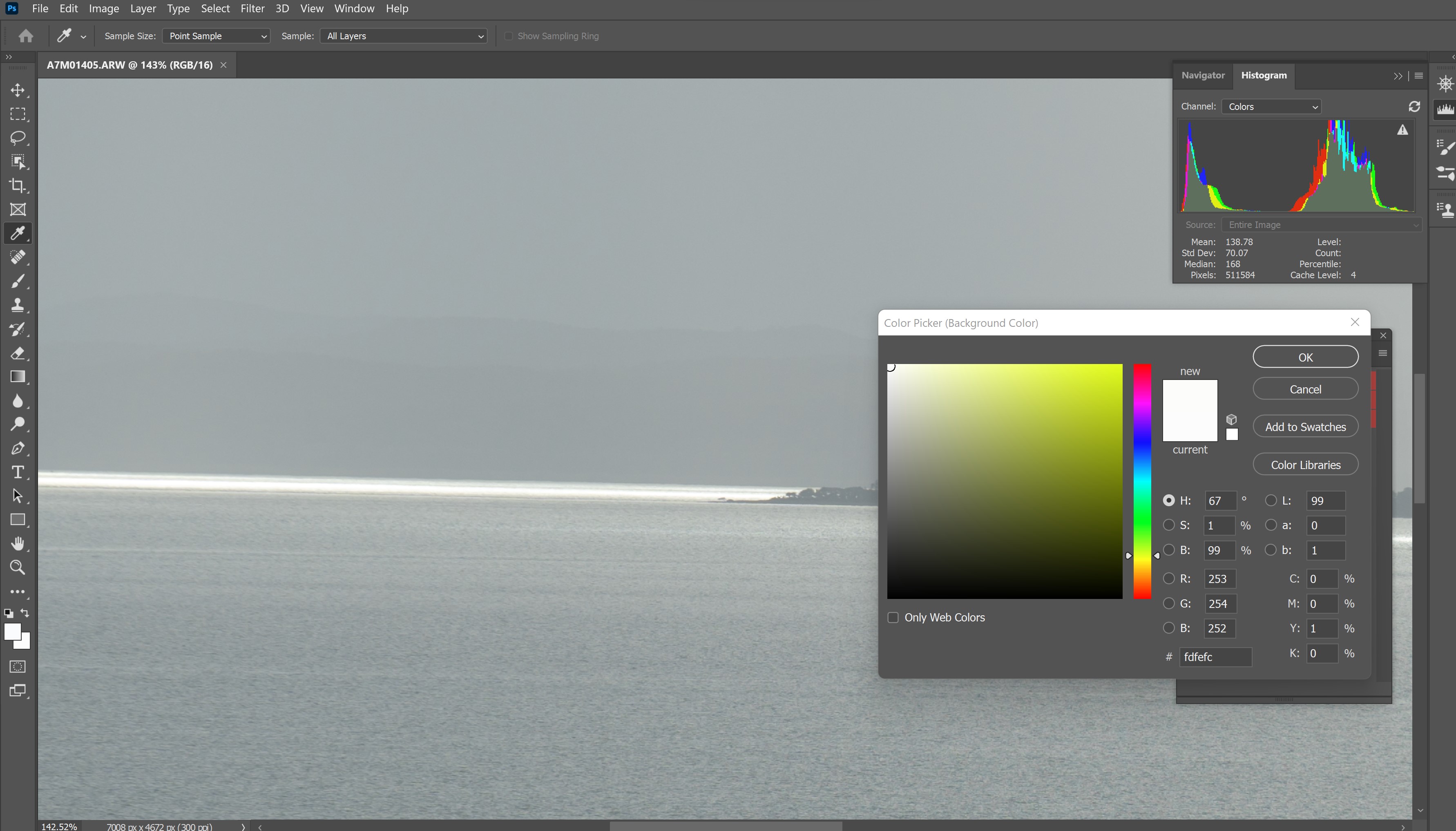The width and height of the screenshot is (1456, 831).
Task: Click inside the color field gradient square
Action: coord(1004,481)
